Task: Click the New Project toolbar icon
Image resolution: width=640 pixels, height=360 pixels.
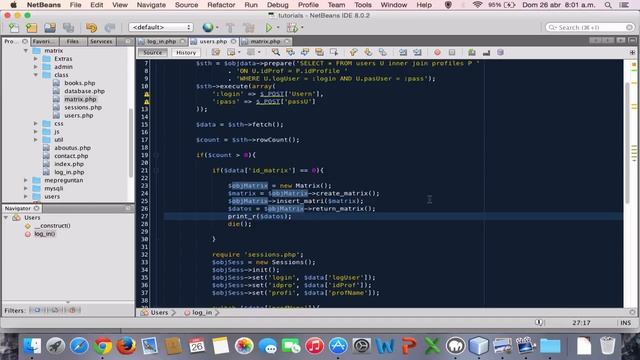Action: tap(31, 28)
